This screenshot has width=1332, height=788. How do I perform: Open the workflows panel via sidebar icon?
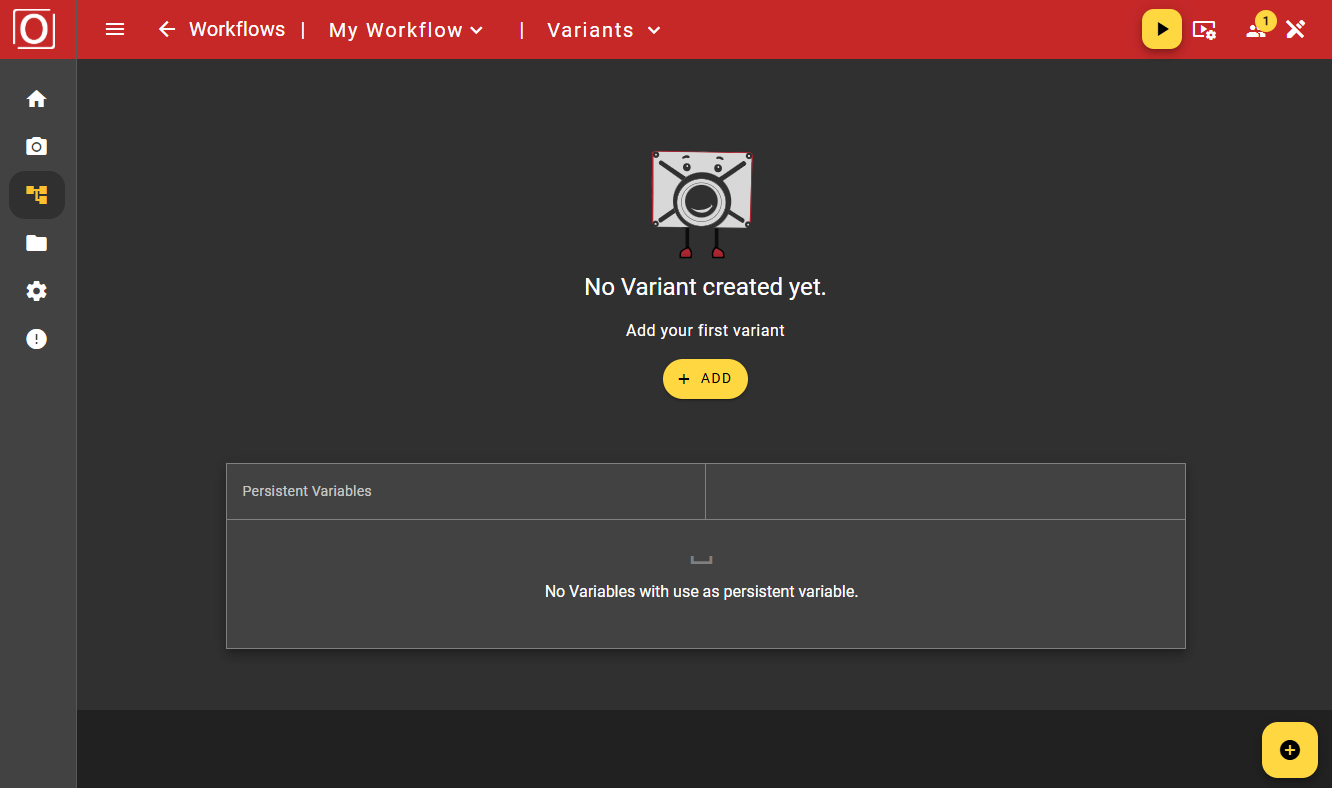click(x=36, y=194)
